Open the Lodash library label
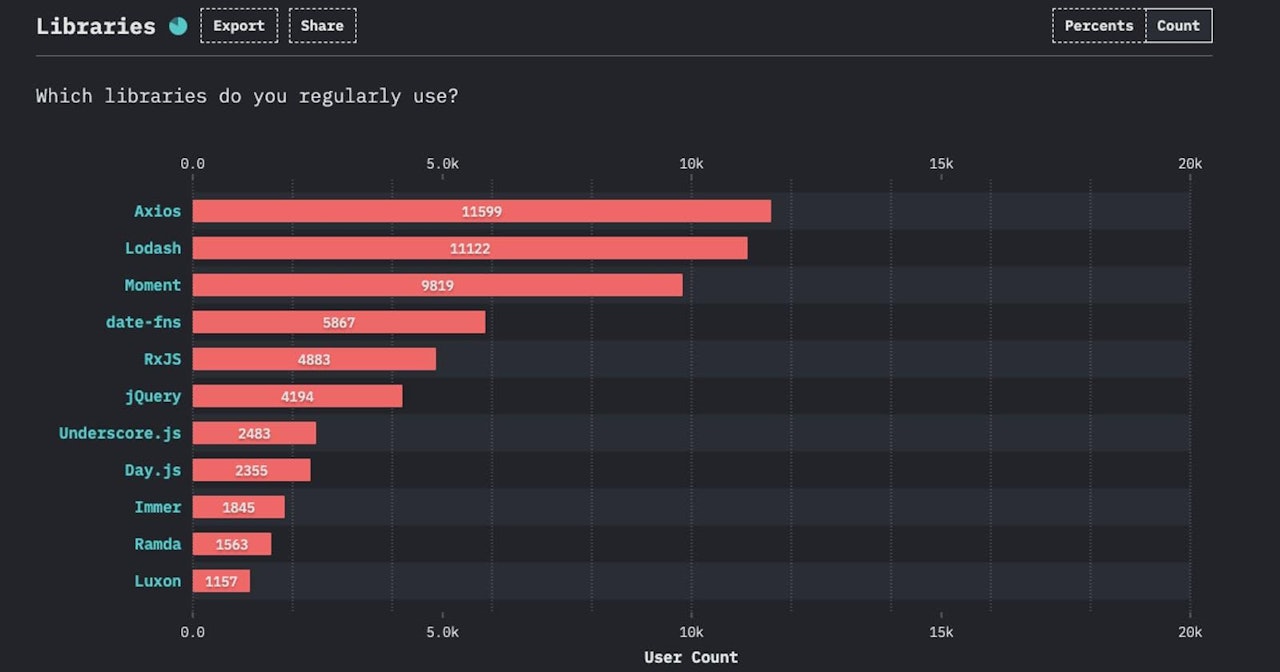The width and height of the screenshot is (1280, 672). [x=153, y=248]
